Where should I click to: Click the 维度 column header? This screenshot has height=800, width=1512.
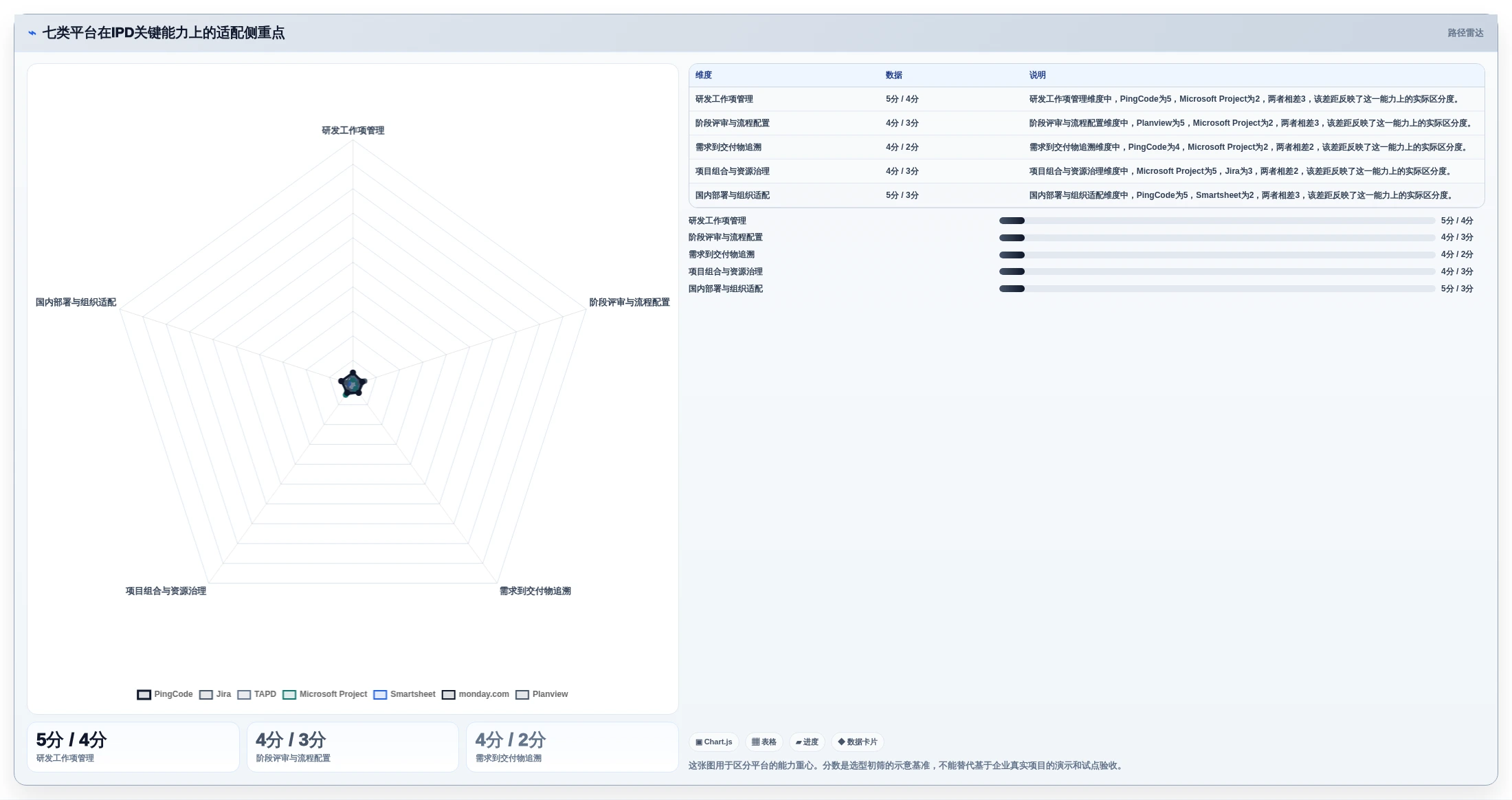(x=704, y=76)
